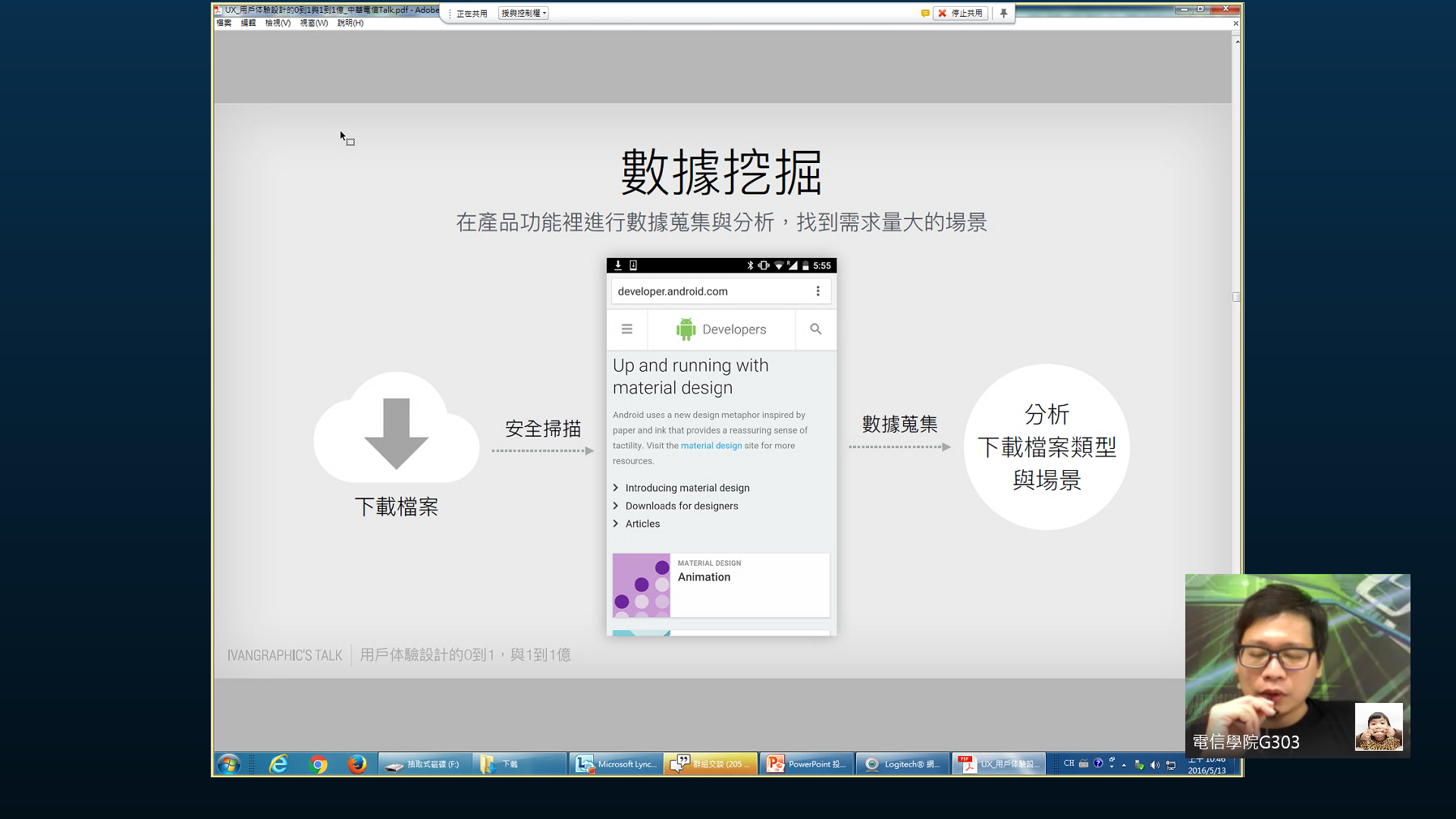Click the scrollbar up arrow
This screenshot has width=1456, height=819.
click(1237, 41)
